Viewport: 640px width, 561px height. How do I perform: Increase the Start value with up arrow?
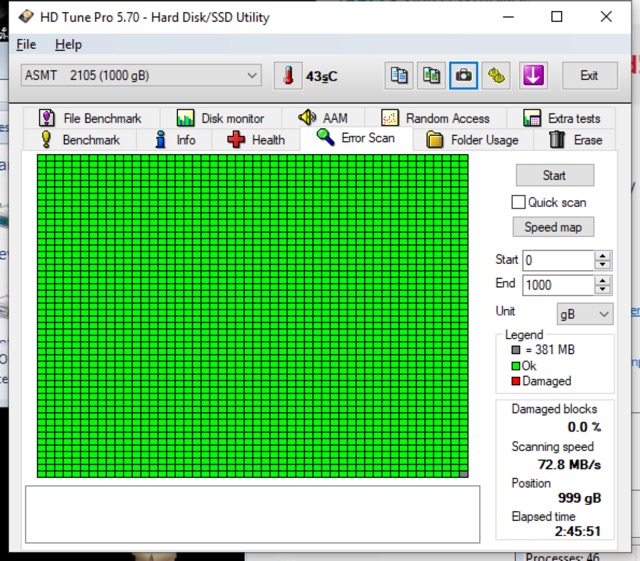pyautogui.click(x=603, y=255)
